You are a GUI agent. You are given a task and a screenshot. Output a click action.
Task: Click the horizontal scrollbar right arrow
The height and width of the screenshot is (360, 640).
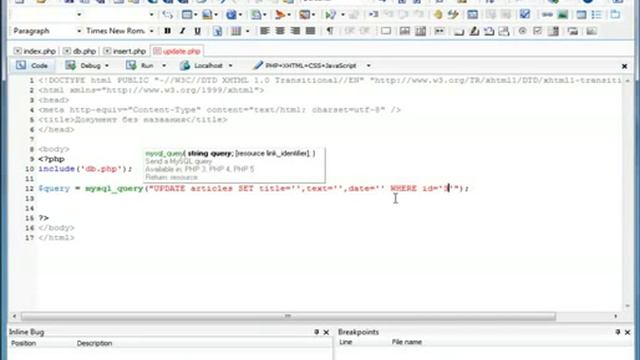(x=616, y=316)
